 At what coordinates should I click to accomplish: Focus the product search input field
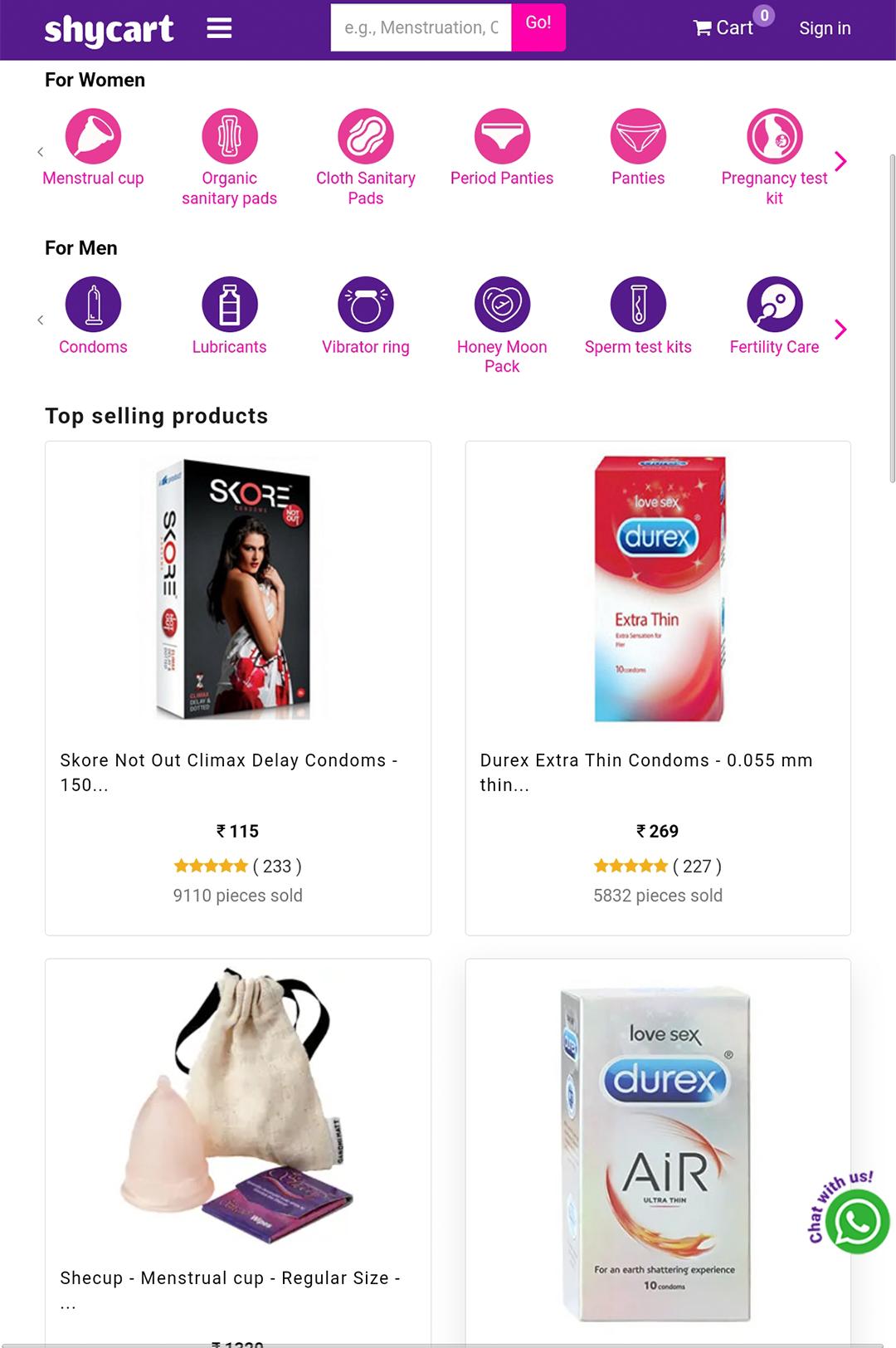(x=421, y=28)
